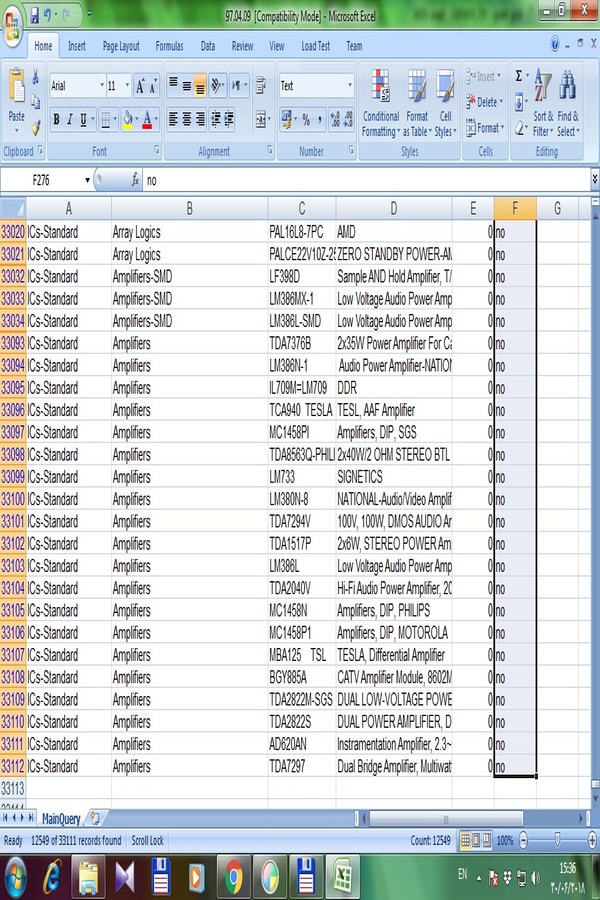This screenshot has width=600, height=900.
Task: Click the zoom slider handle
Action: (557, 840)
